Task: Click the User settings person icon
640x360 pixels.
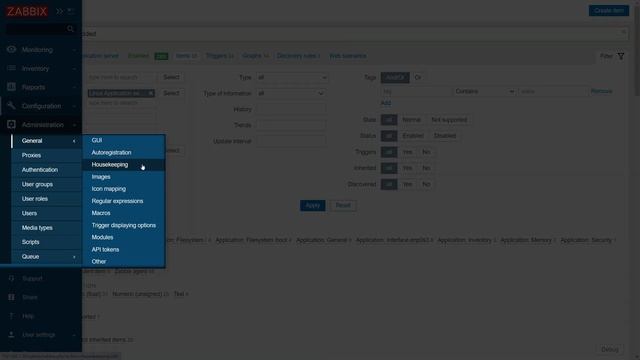Action: click(11, 335)
